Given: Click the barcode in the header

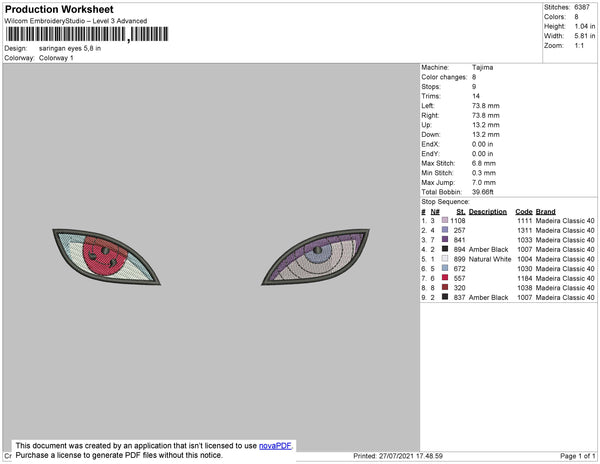Looking at the screenshot, I should [87, 34].
